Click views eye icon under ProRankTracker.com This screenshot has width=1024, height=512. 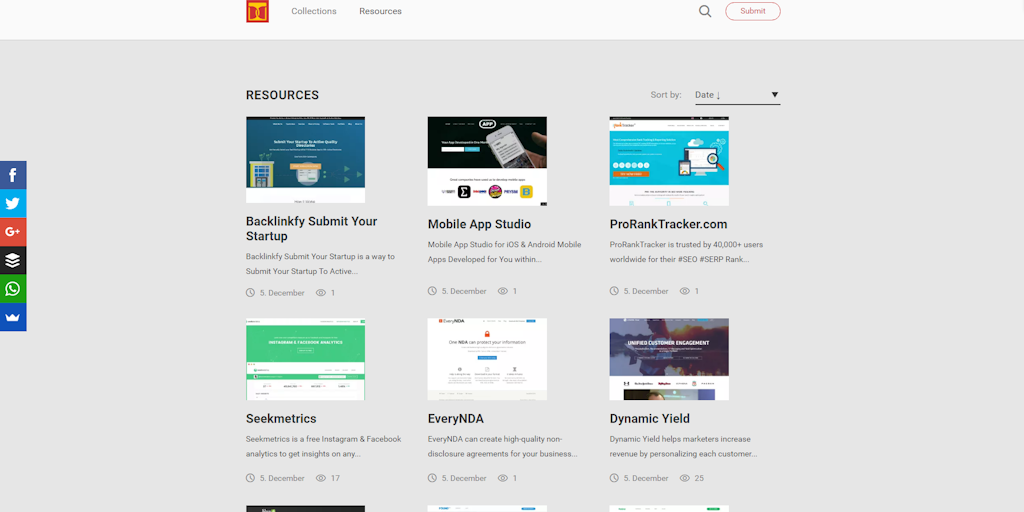(x=684, y=291)
